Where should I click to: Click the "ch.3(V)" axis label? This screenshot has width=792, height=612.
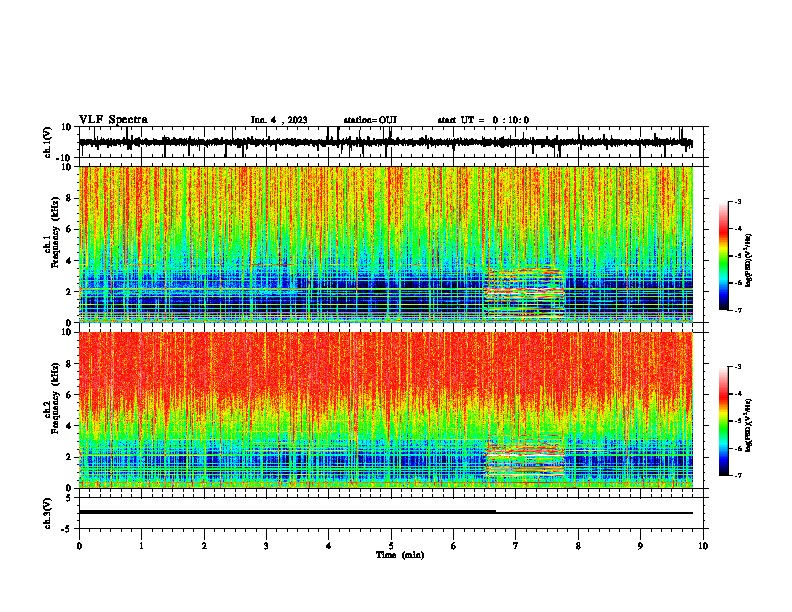48,514
